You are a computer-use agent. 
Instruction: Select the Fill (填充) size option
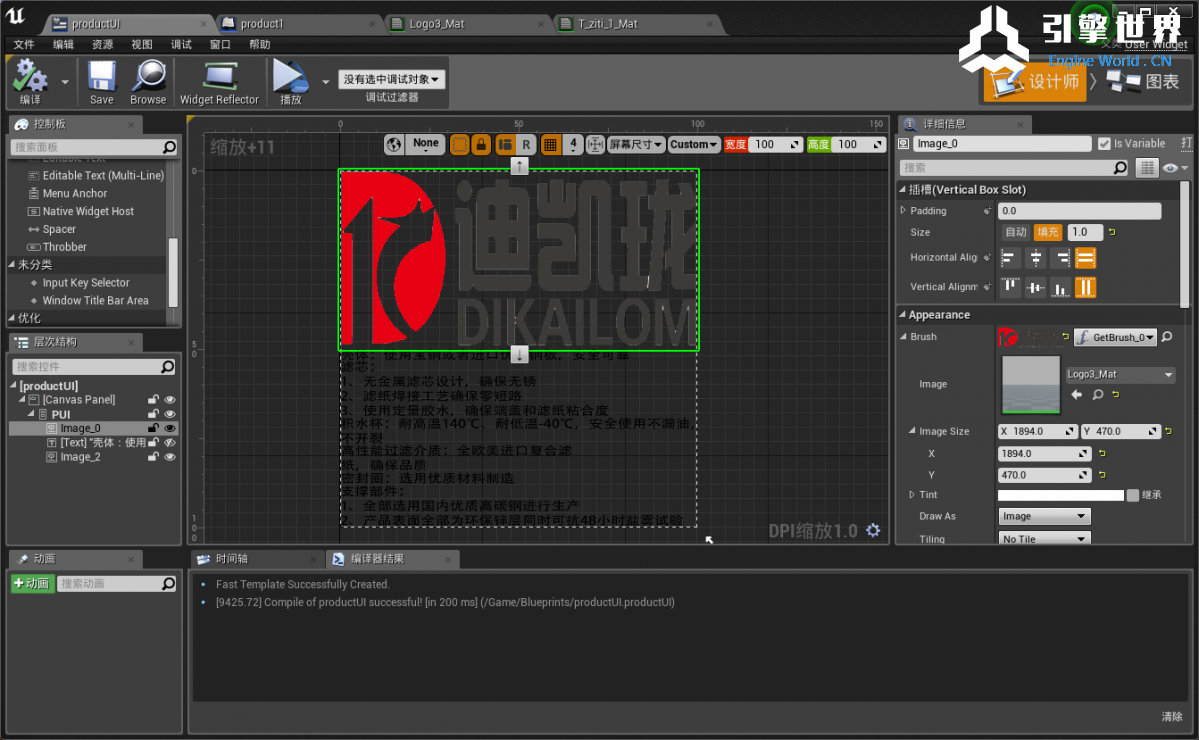tap(1048, 232)
